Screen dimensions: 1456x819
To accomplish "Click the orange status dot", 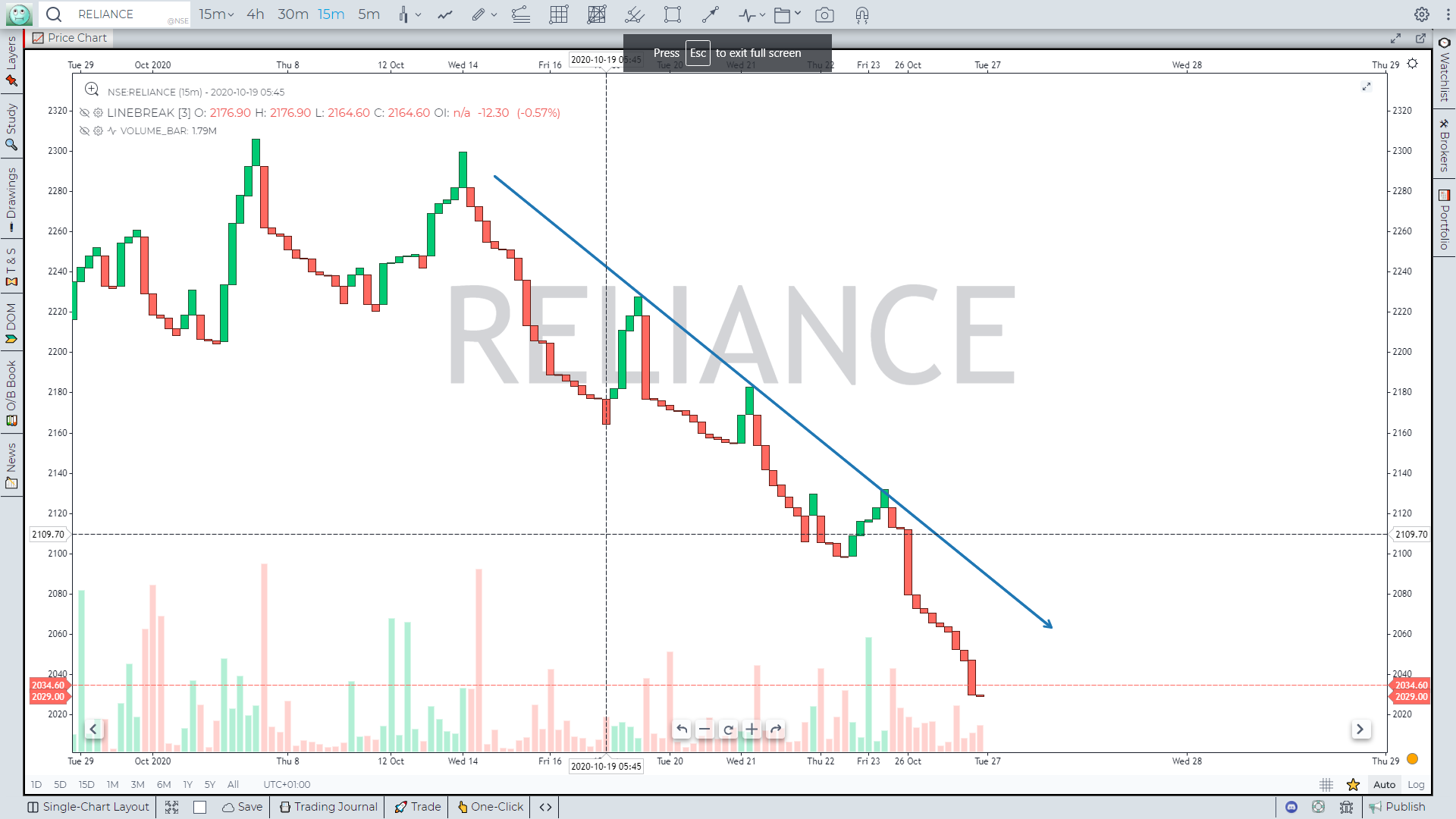I will click(1413, 759).
